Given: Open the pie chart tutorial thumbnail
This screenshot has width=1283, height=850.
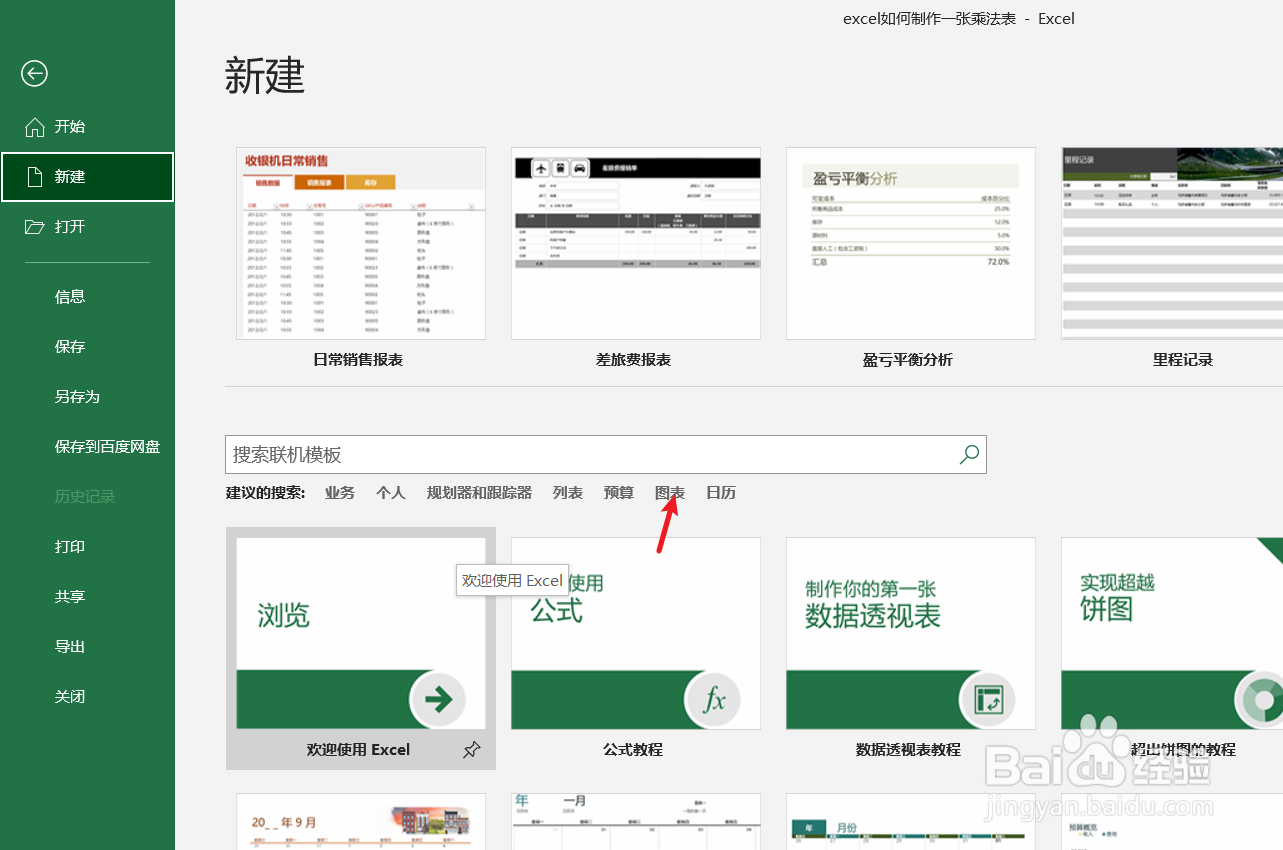Looking at the screenshot, I should click(x=1172, y=634).
